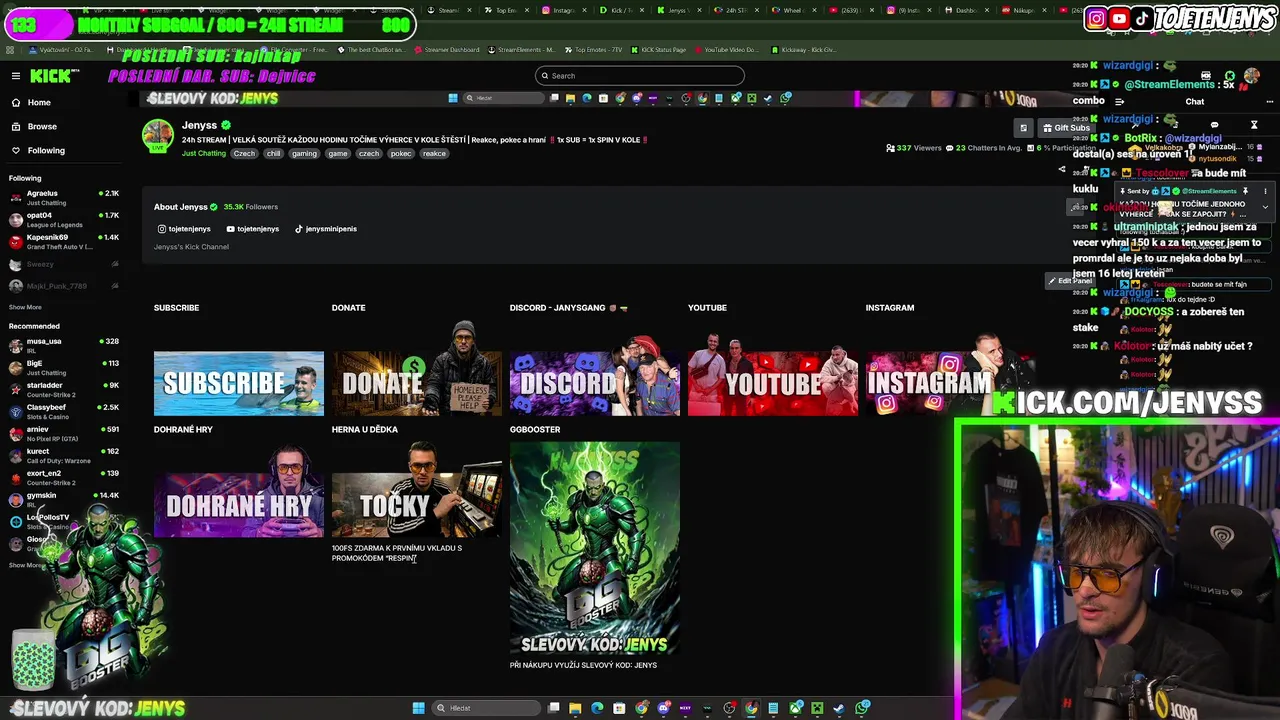
Task: Click the SUBSCRIBE panel banner
Action: coord(239,383)
